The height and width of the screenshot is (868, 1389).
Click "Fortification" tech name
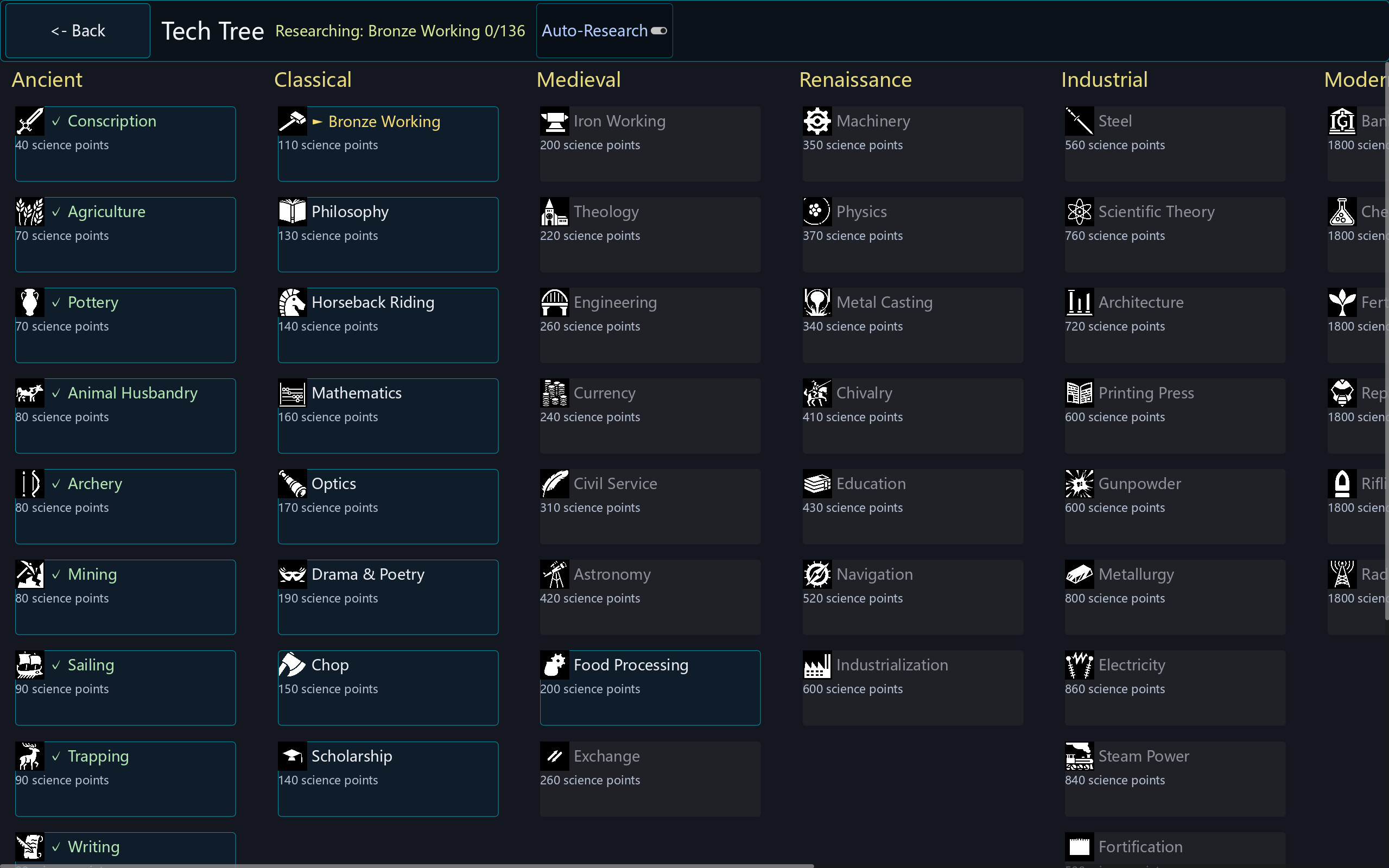(x=1140, y=847)
